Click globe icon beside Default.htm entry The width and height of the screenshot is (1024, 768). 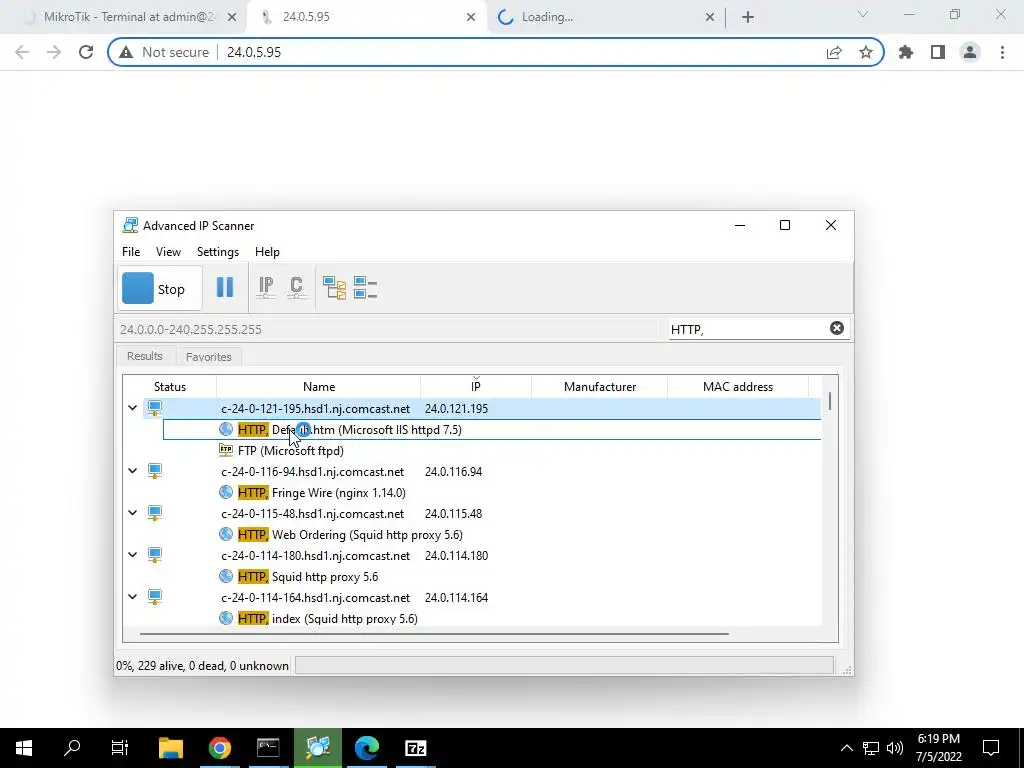226,429
